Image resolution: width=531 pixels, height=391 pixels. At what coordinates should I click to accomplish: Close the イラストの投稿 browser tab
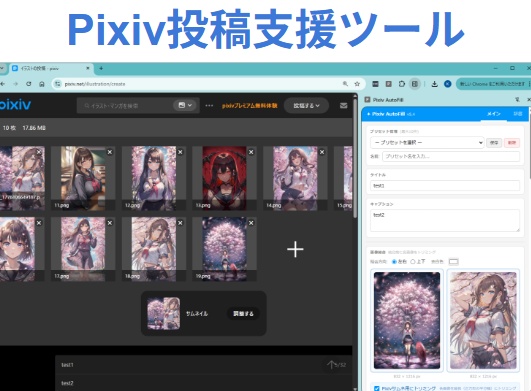coord(88,68)
